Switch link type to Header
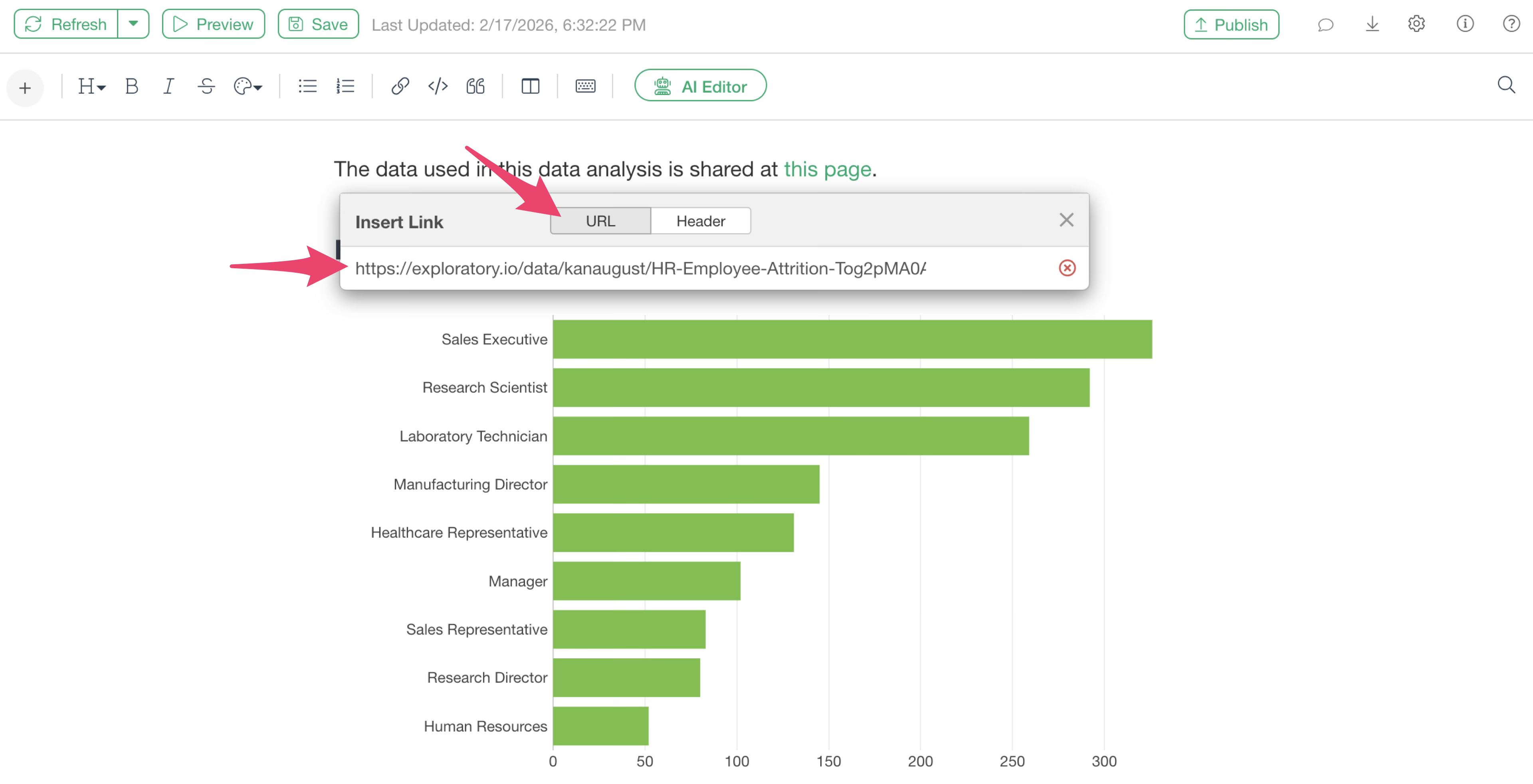The height and width of the screenshot is (784, 1533). tap(701, 221)
